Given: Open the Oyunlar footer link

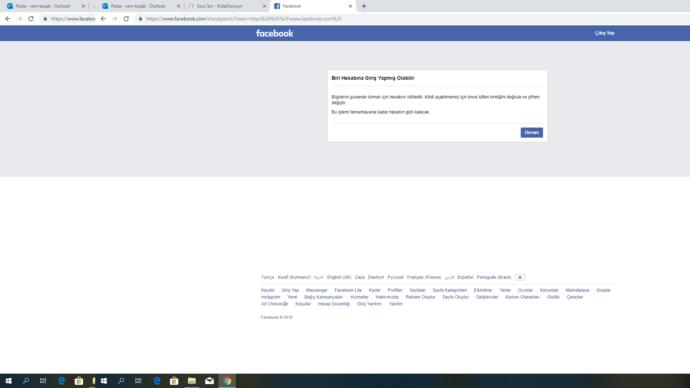Looking at the screenshot, I should (x=525, y=290).
